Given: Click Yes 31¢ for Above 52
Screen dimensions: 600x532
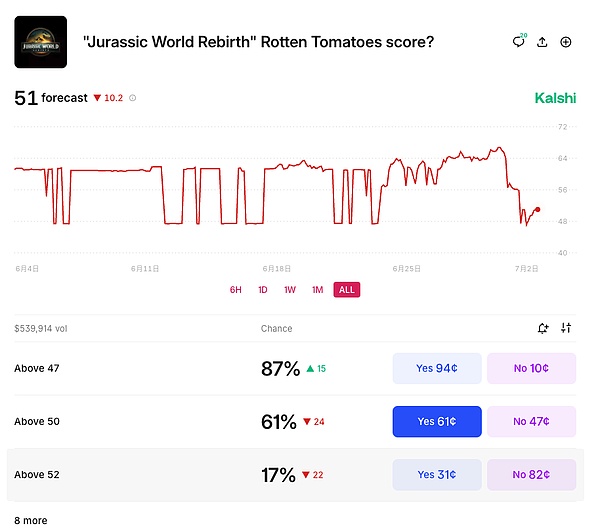Looking at the screenshot, I should (437, 474).
